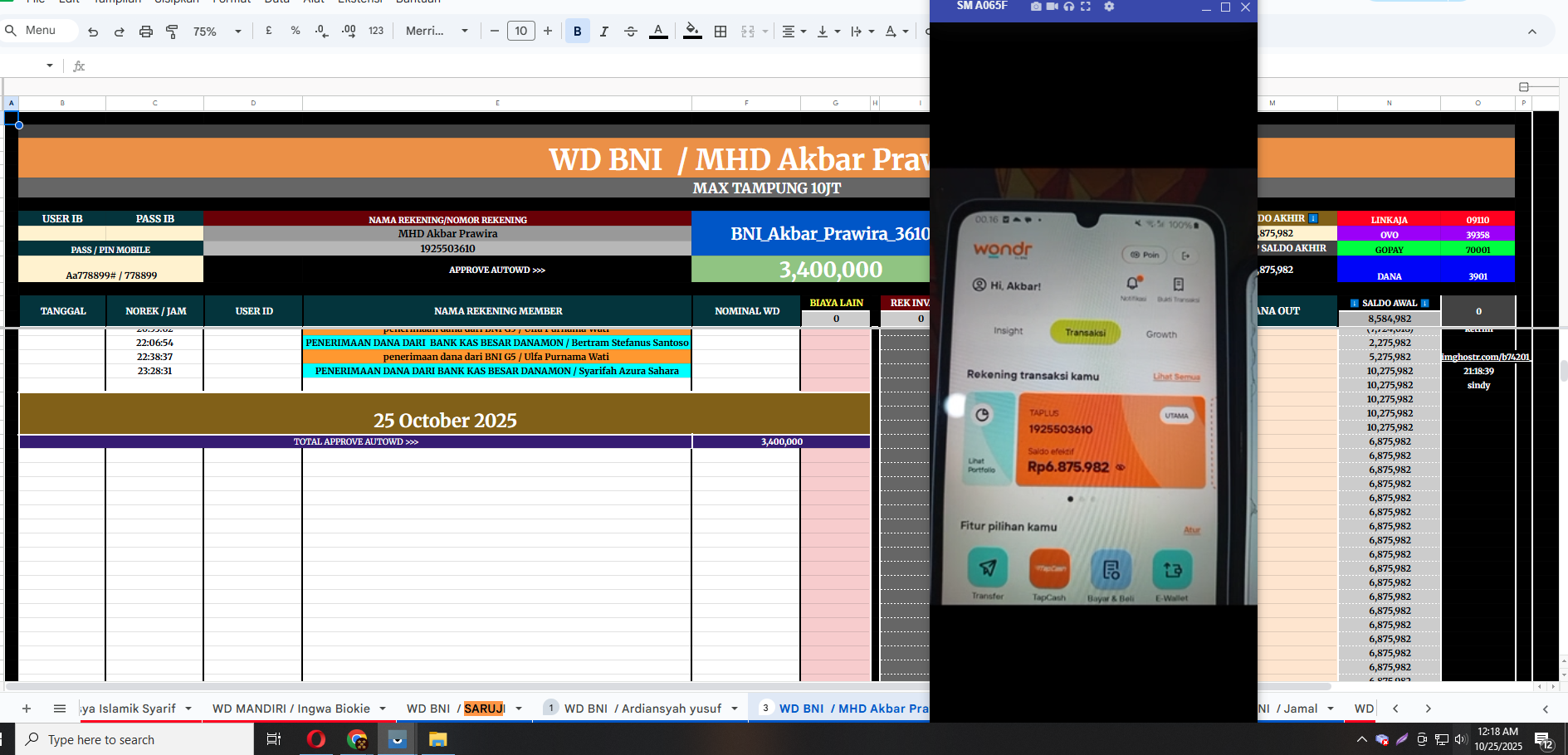The width and height of the screenshot is (1568, 755).
Task: Click the account number 1925503610 cell
Action: pyautogui.click(x=447, y=248)
